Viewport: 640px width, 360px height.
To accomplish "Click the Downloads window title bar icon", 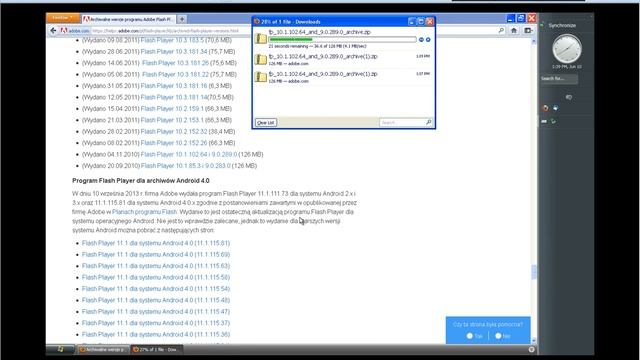I will pos(257,22).
